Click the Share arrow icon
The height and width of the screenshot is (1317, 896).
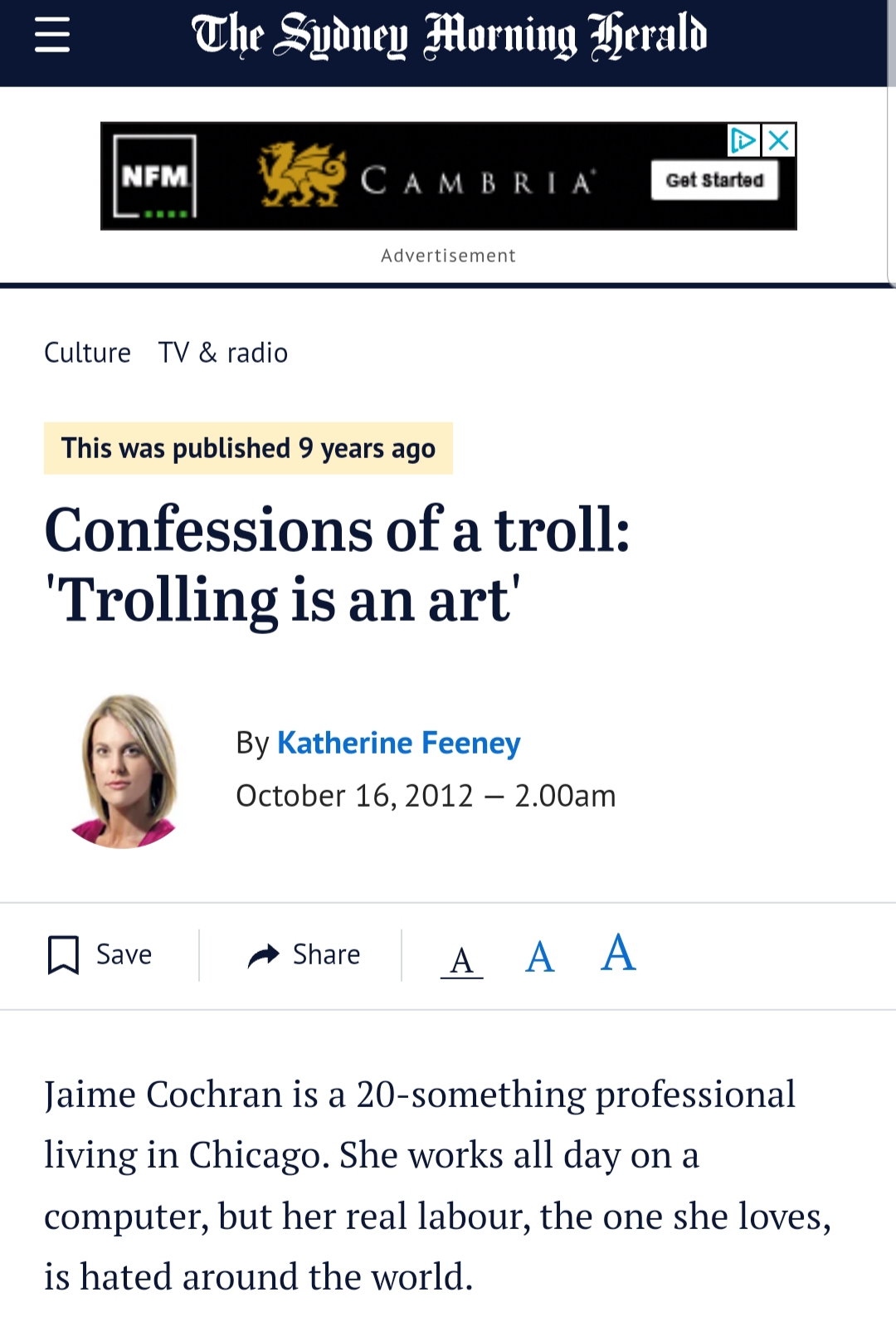[x=264, y=956]
